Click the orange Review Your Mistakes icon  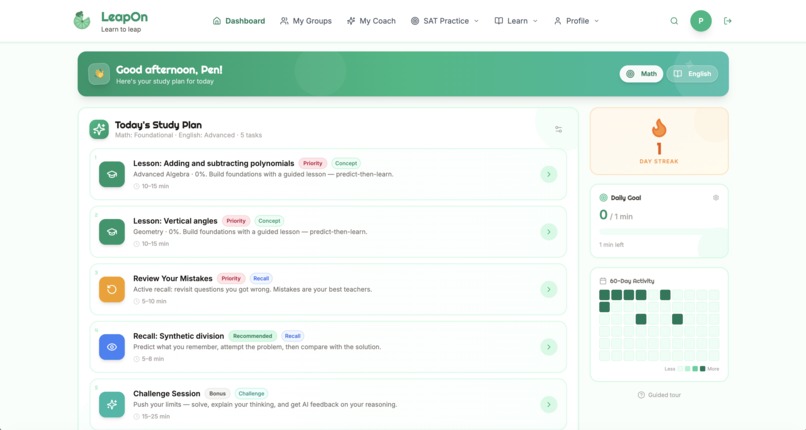112,289
